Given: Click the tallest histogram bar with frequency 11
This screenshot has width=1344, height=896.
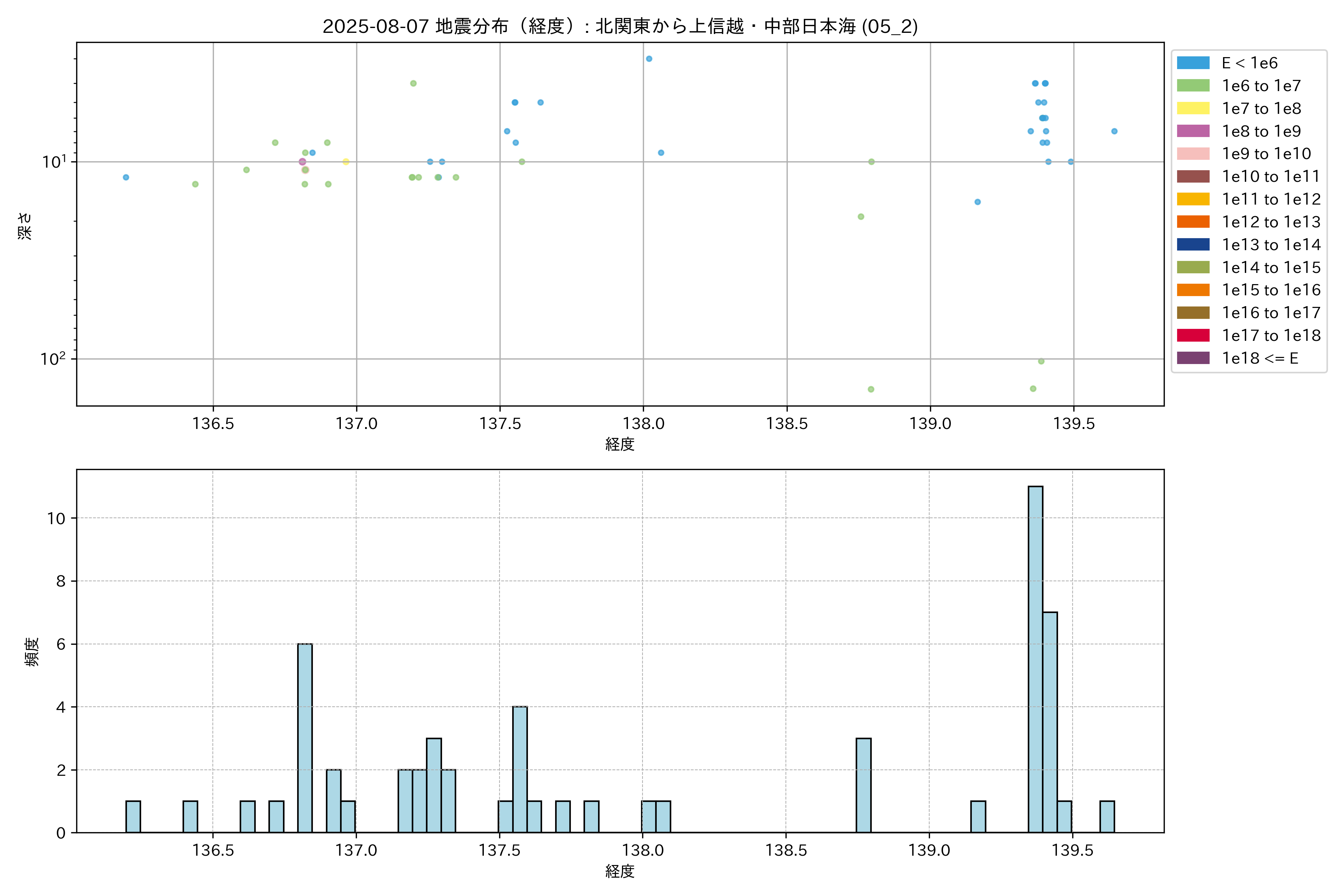Looking at the screenshot, I should pos(1035,659).
